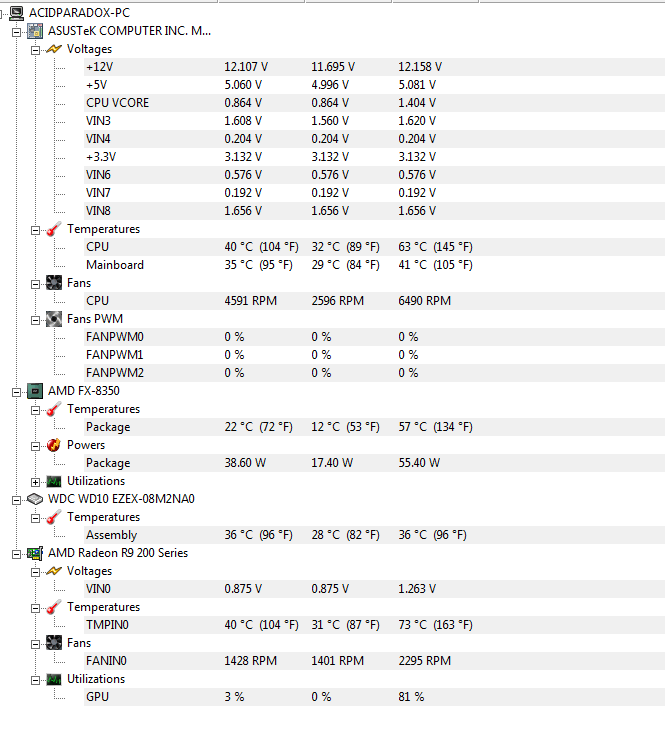Select the CPU VCORE voltage row
Image resolution: width=665 pixels, height=735 pixels.
click(x=374, y=103)
